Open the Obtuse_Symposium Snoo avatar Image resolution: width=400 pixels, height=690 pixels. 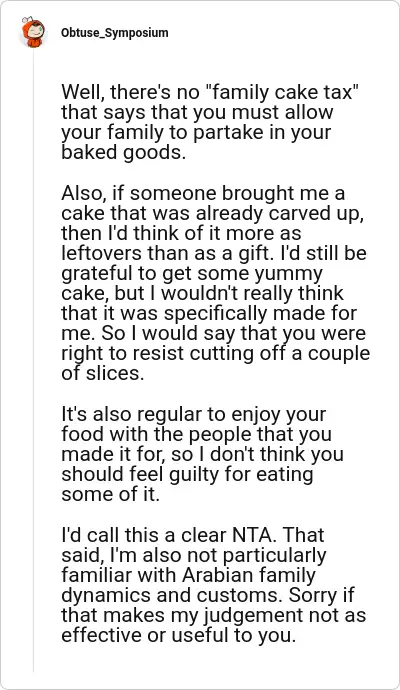[x=33, y=33]
